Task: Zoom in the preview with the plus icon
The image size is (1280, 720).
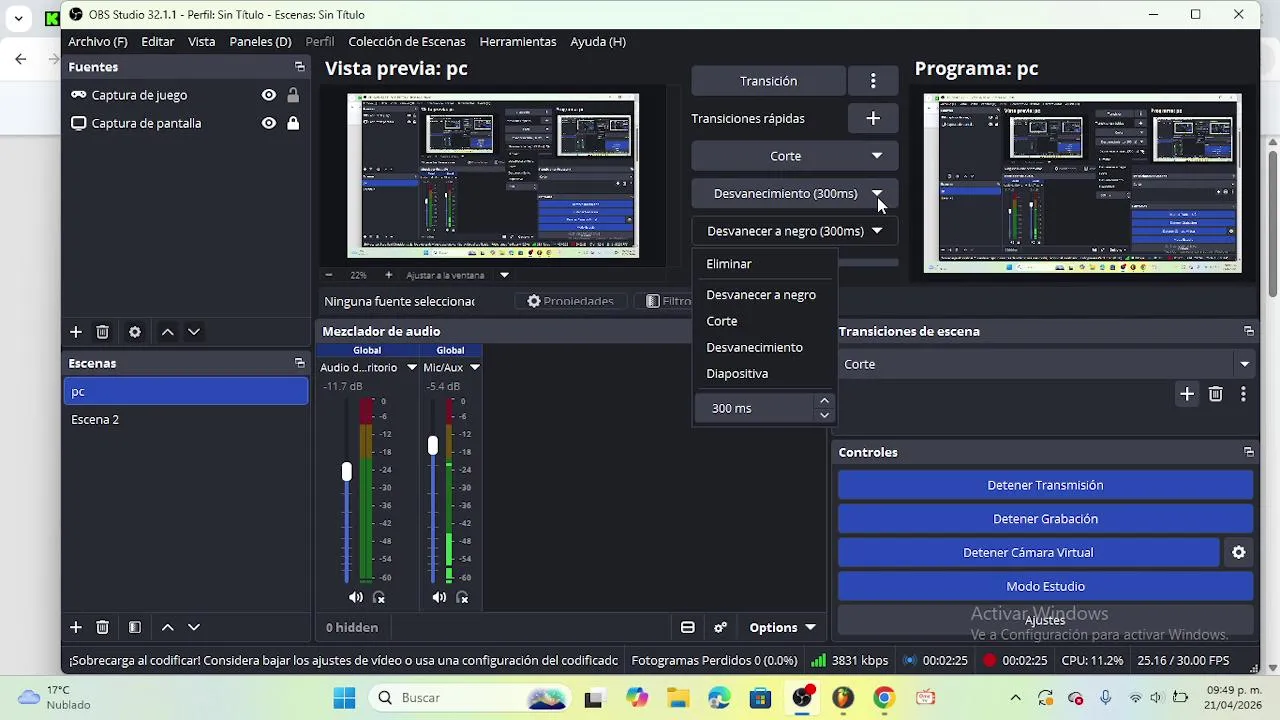Action: pos(389,275)
